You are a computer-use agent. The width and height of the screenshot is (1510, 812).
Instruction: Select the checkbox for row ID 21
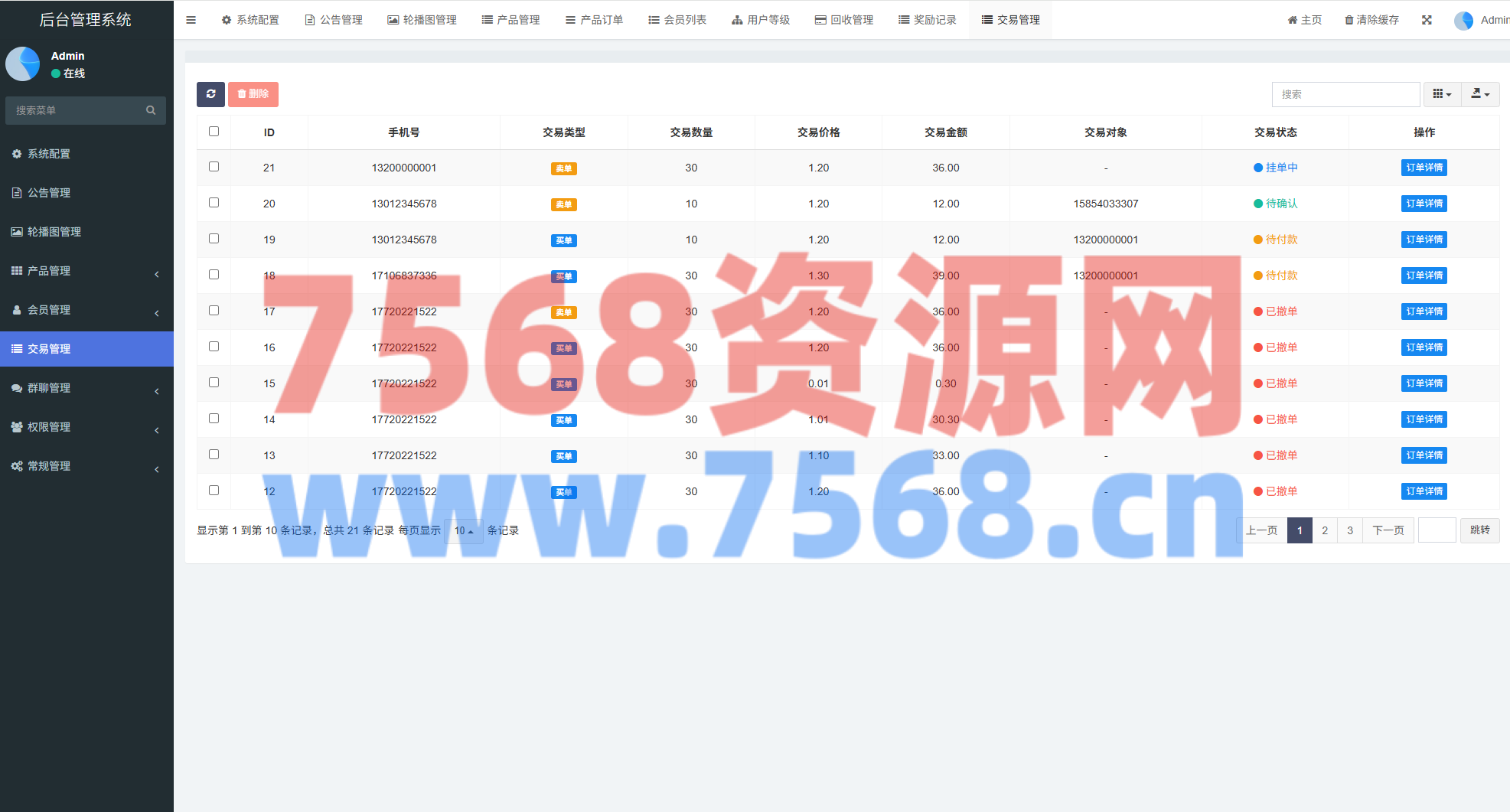point(214,167)
